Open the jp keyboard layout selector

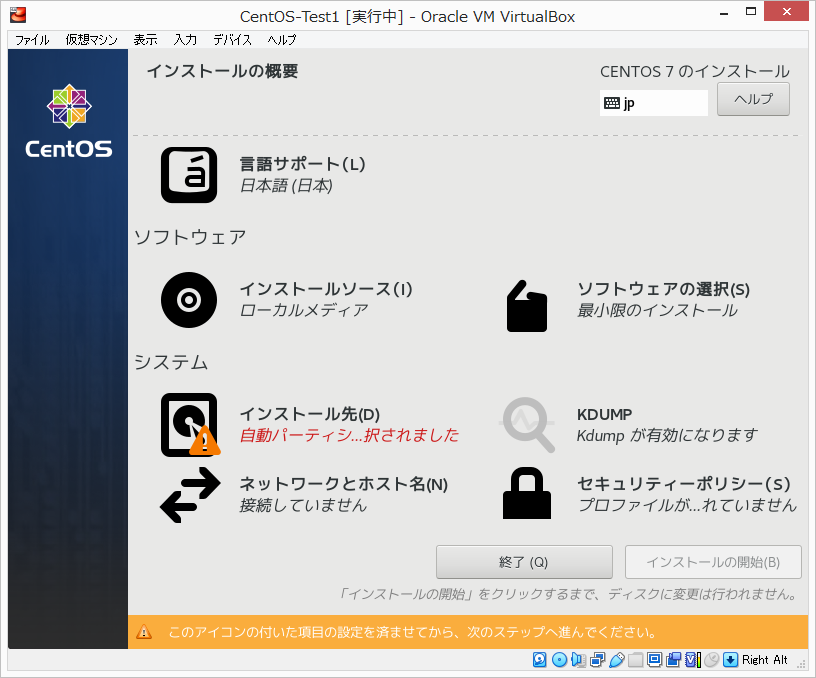tap(653, 101)
